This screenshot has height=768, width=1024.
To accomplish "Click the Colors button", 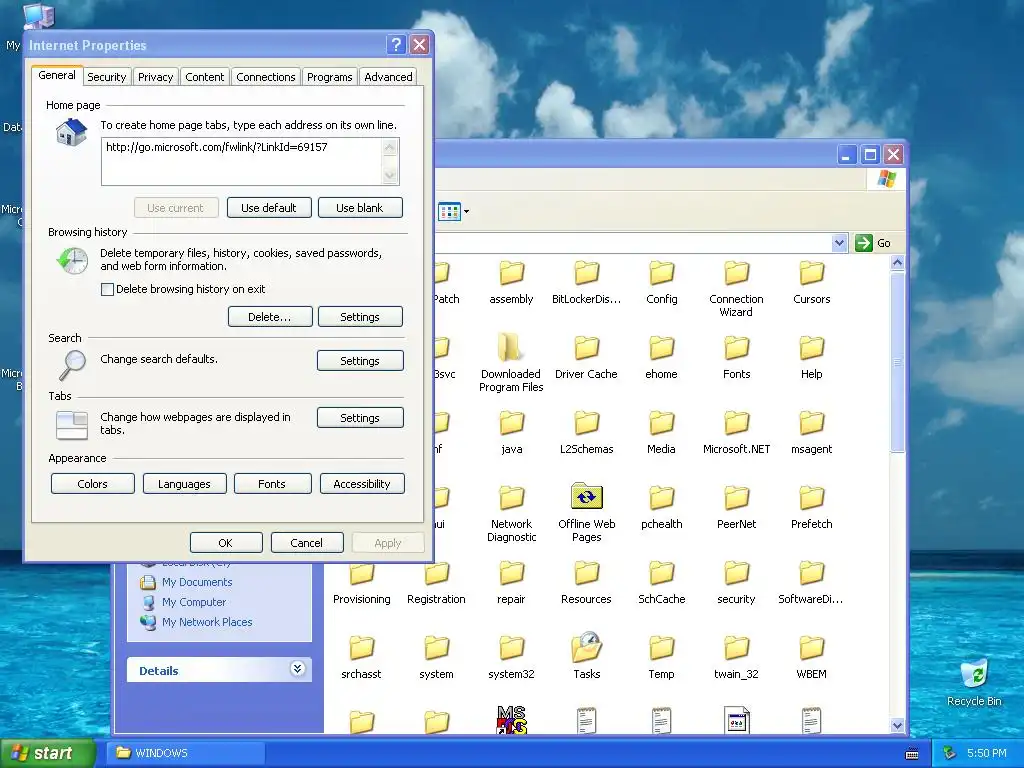I will click(x=93, y=484).
